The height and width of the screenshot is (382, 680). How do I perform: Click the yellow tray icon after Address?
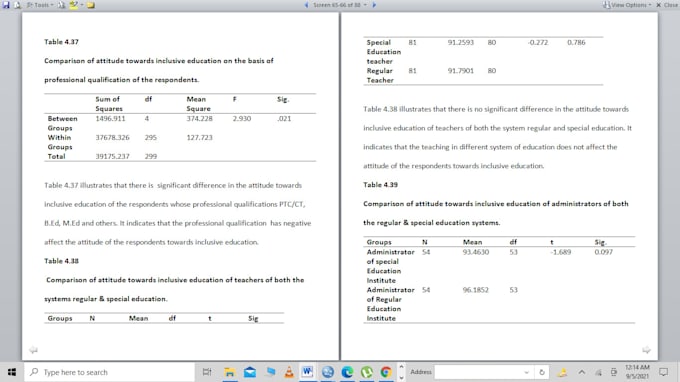(x=562, y=372)
